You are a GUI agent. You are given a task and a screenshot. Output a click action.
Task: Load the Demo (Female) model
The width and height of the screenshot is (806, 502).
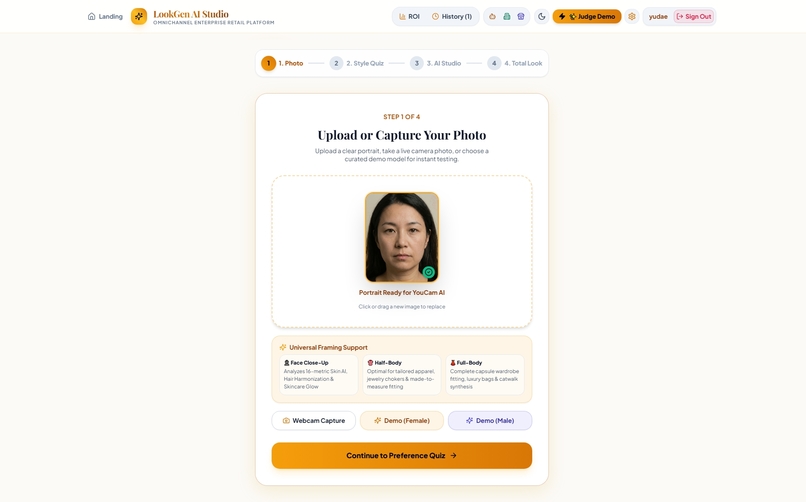402,420
